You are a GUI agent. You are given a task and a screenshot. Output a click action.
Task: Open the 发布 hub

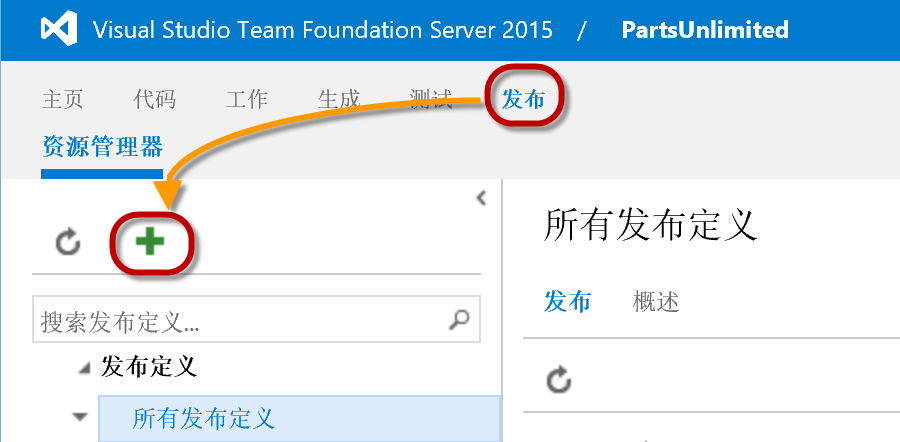tap(523, 99)
